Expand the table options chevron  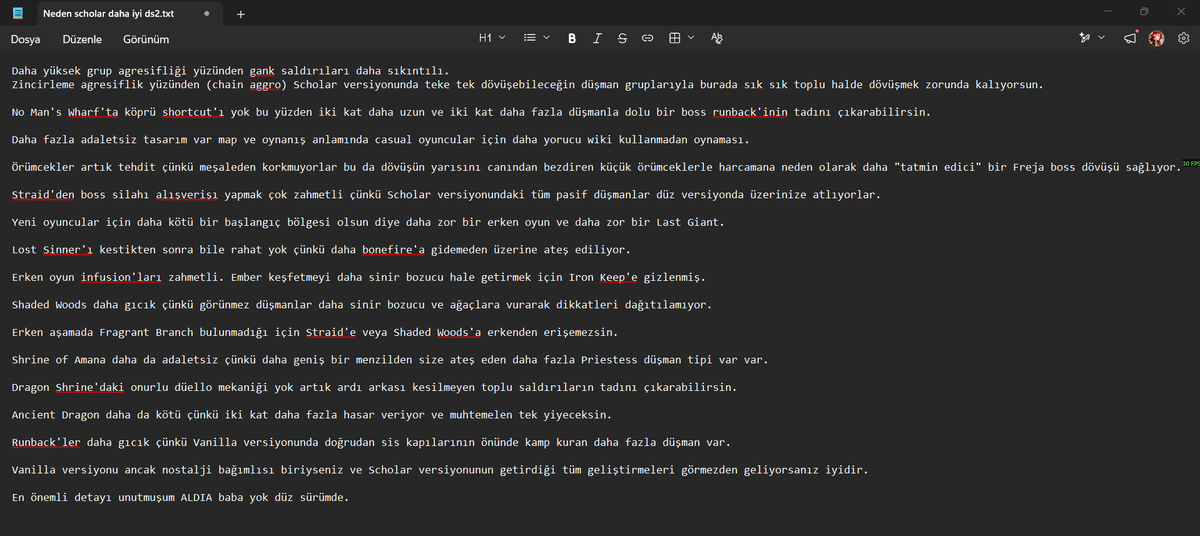[691, 38]
